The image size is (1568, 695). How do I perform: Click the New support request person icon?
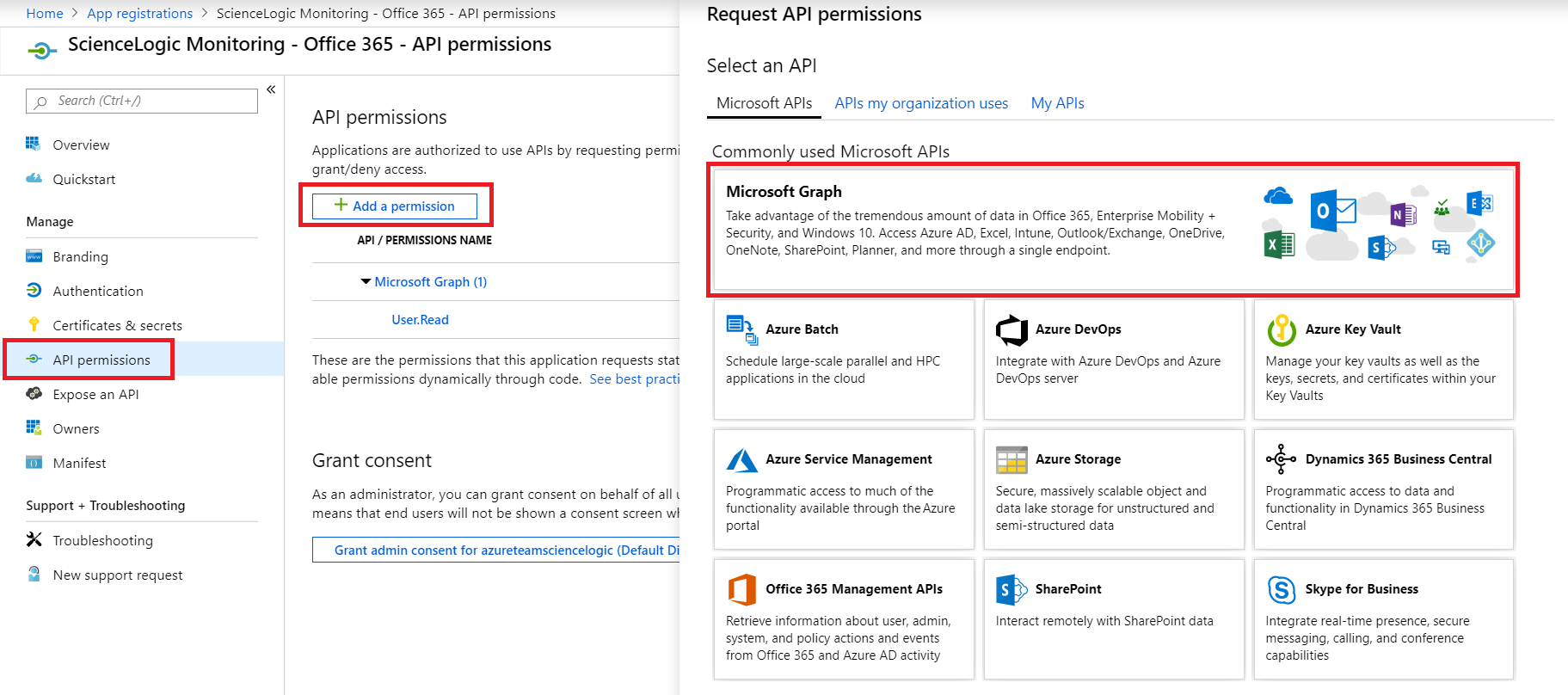34,574
